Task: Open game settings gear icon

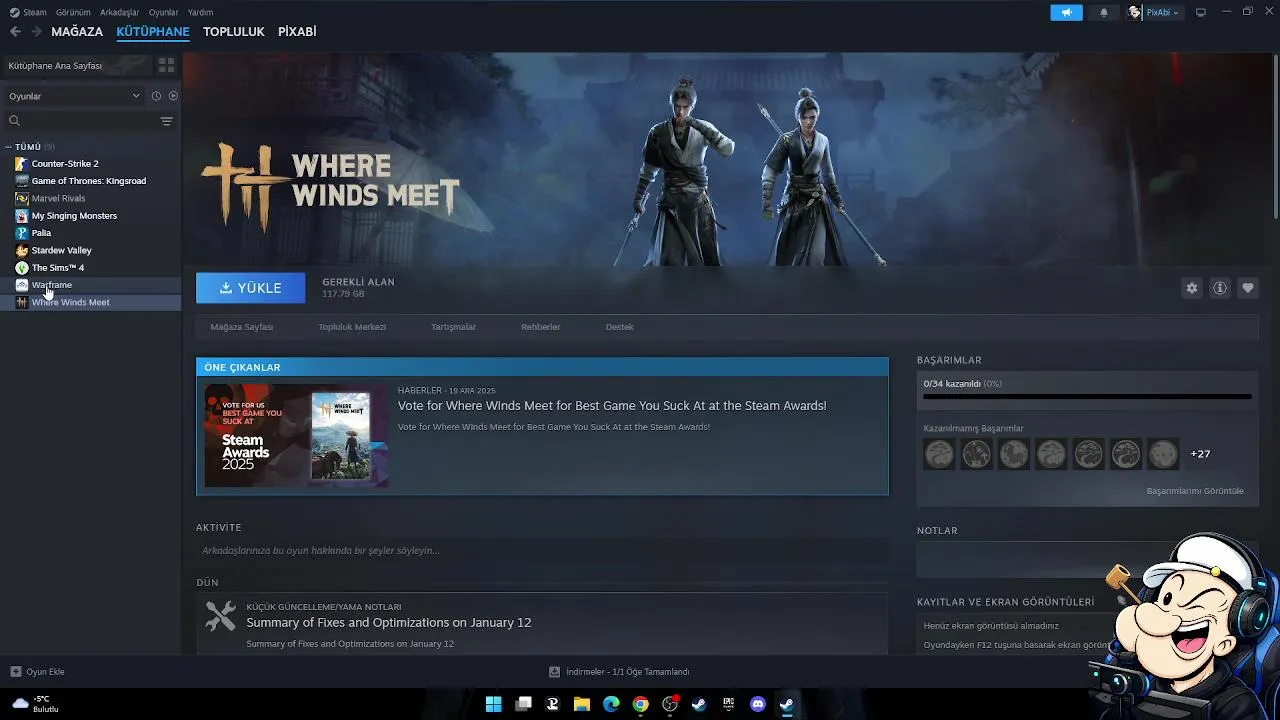Action: 1191,288
